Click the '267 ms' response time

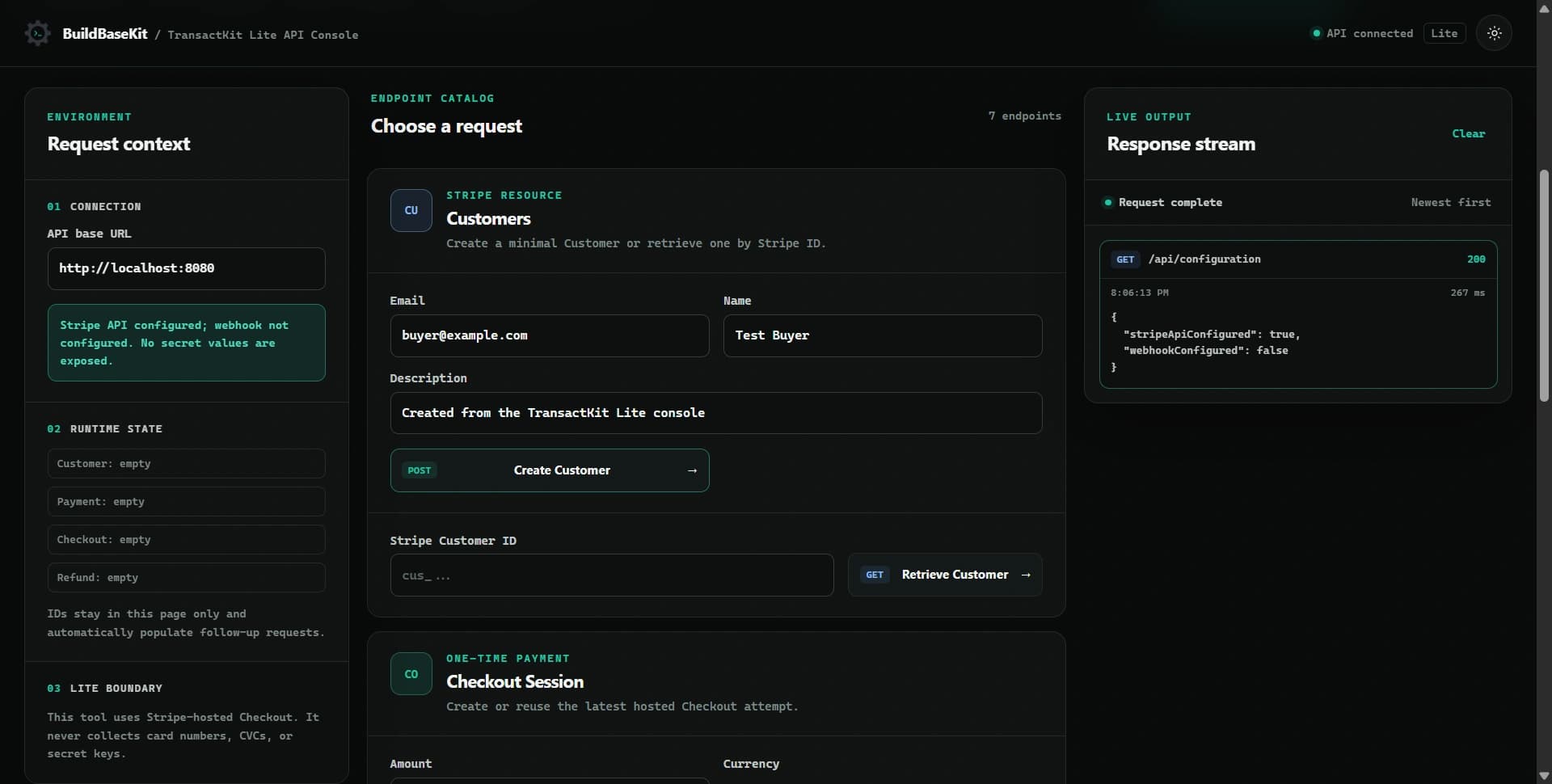coord(1467,293)
